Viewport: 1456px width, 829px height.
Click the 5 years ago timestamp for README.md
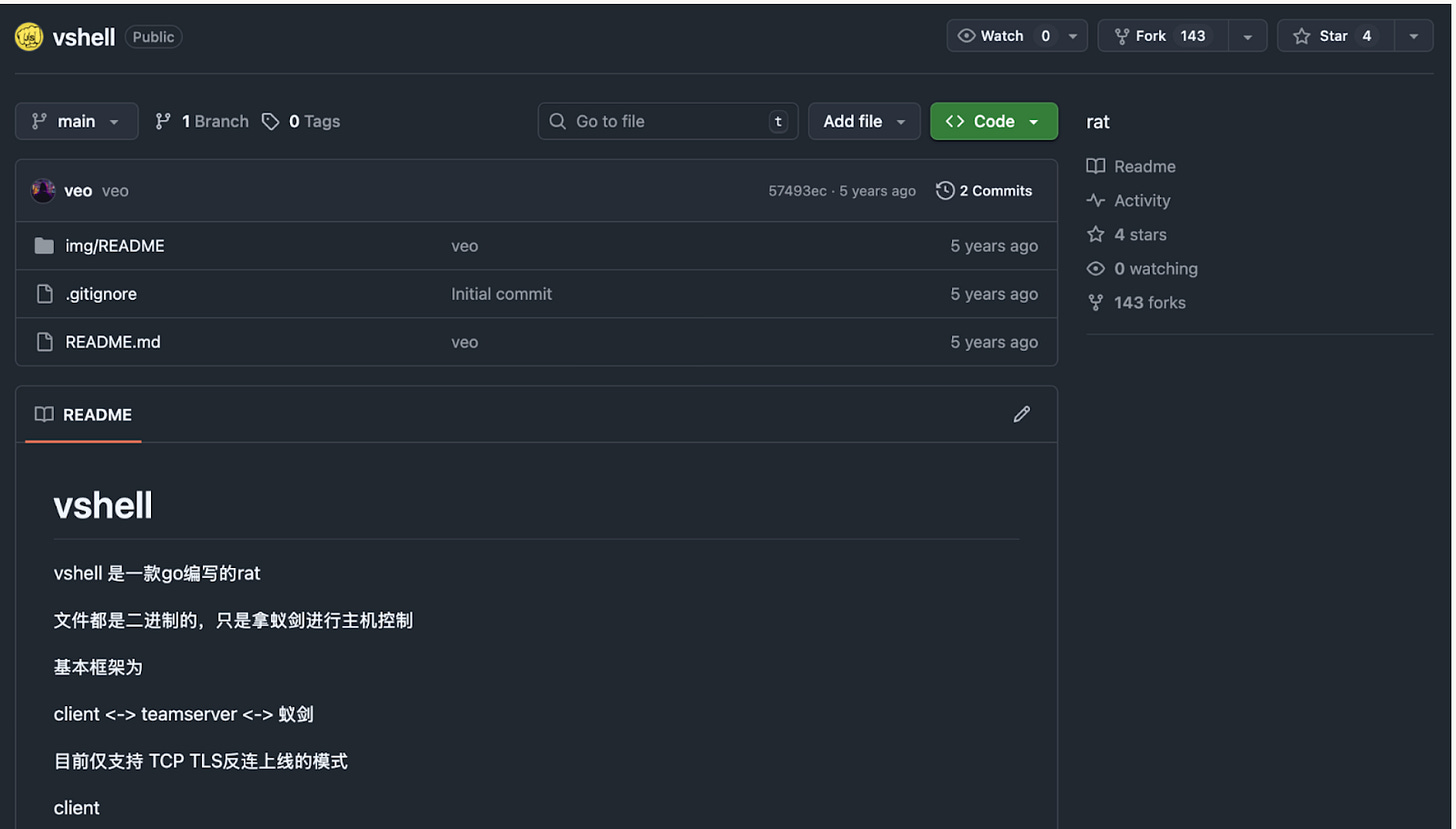point(994,342)
